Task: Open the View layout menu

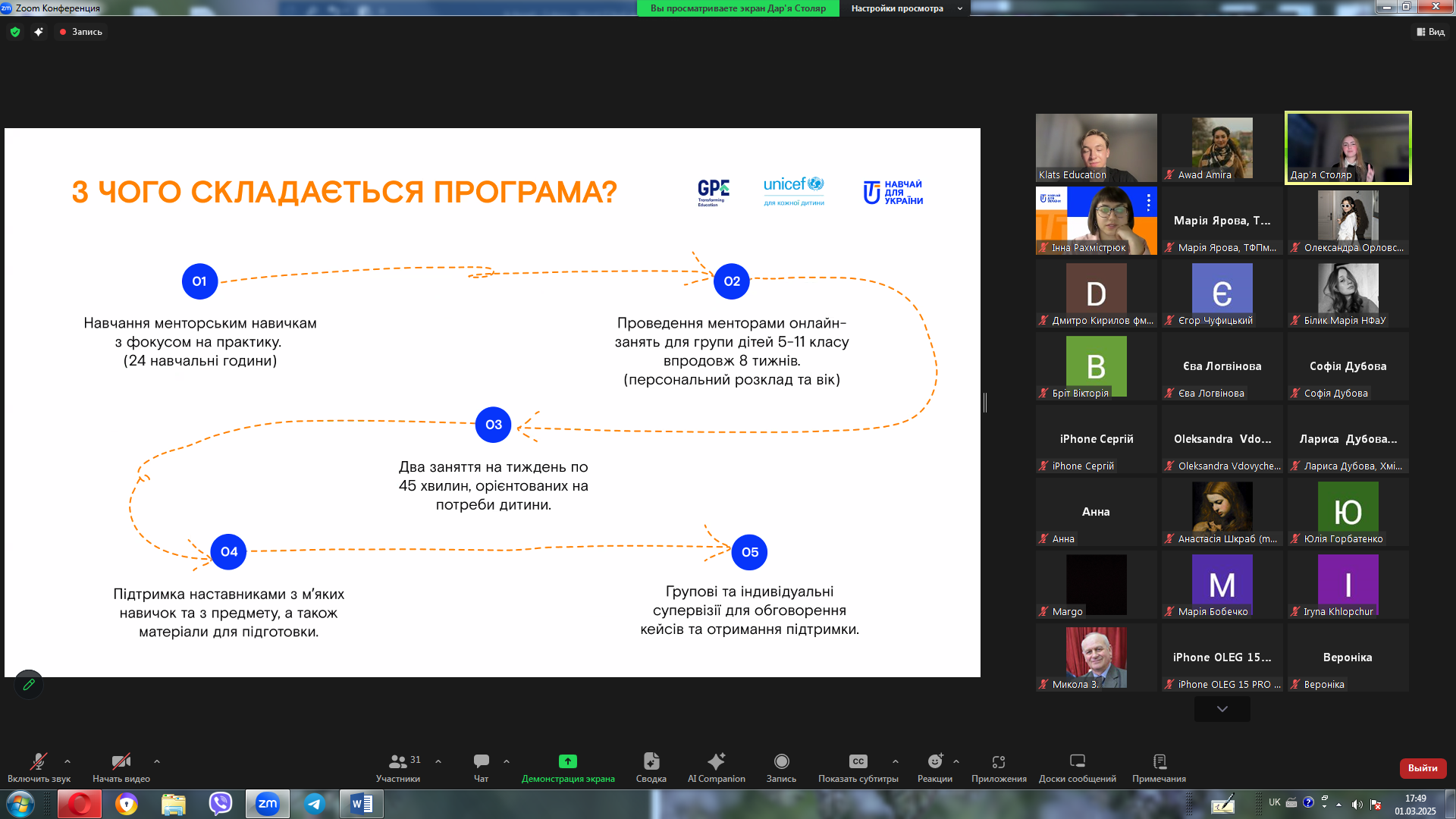Action: 1430,32
